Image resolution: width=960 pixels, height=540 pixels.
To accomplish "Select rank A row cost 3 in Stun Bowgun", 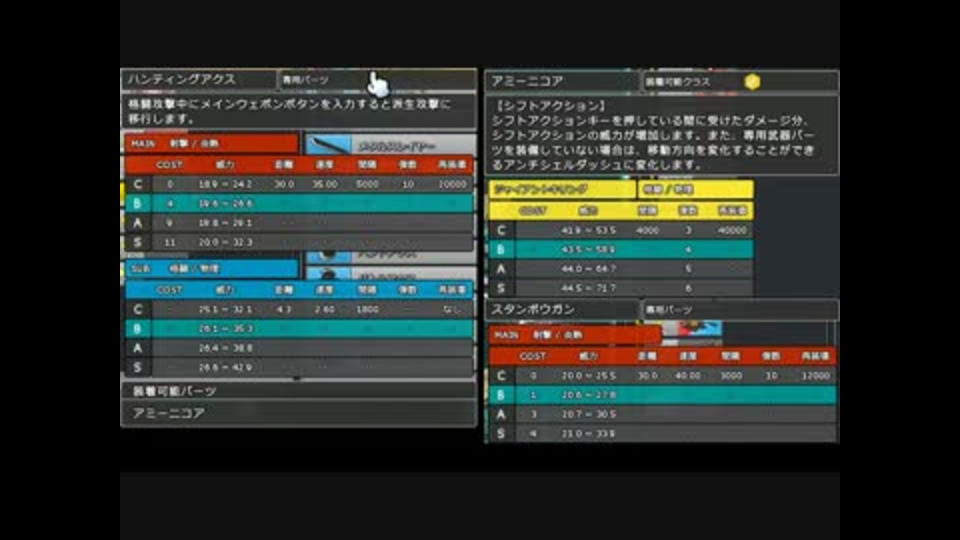I will click(x=662, y=414).
